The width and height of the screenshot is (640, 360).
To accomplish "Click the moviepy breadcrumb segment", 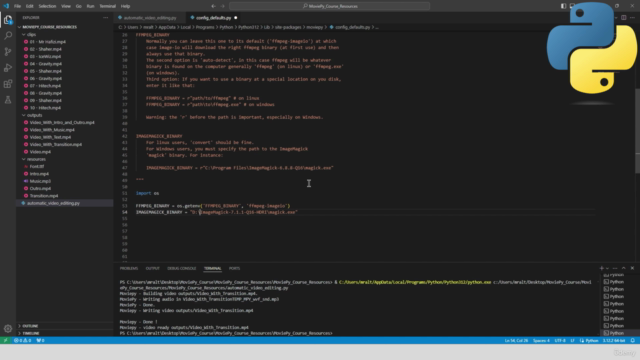I will point(314,27).
